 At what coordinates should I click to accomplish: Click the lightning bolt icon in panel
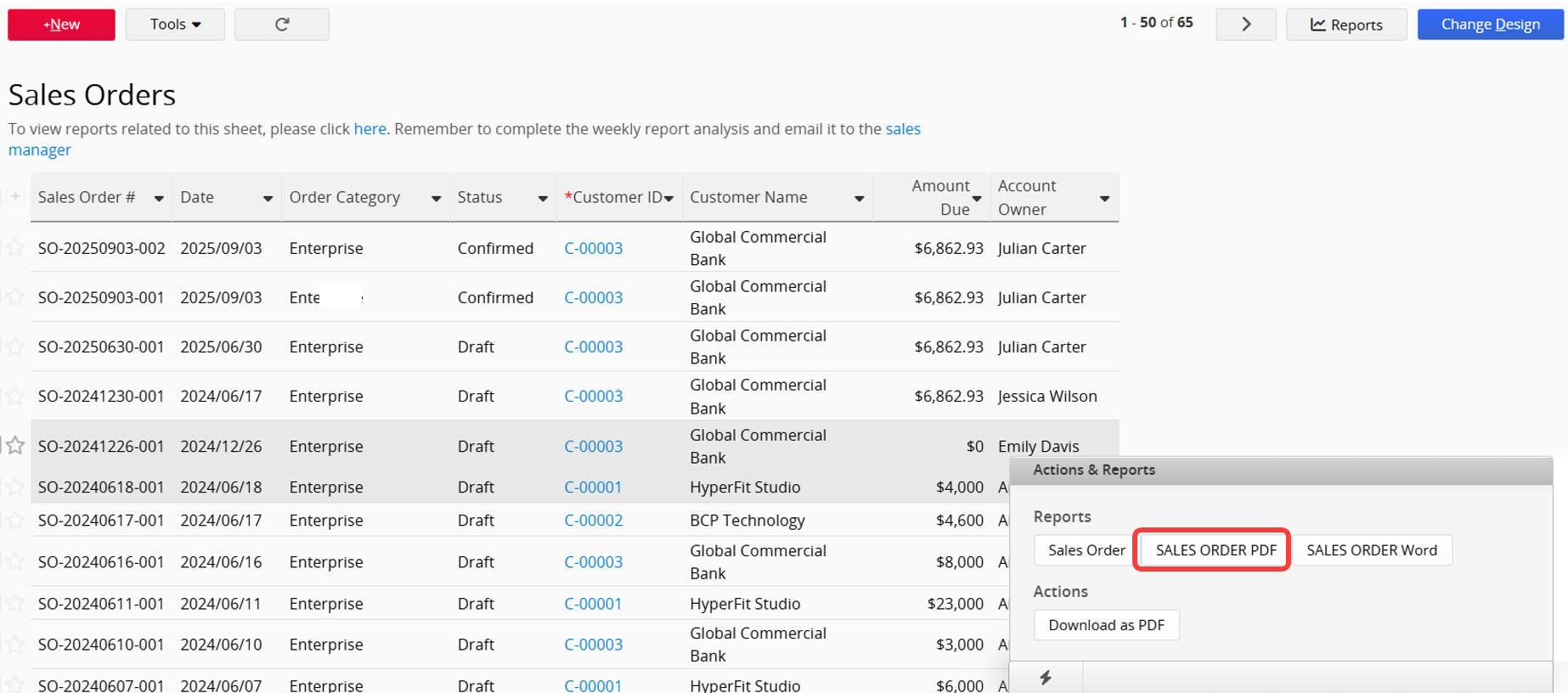click(1046, 678)
